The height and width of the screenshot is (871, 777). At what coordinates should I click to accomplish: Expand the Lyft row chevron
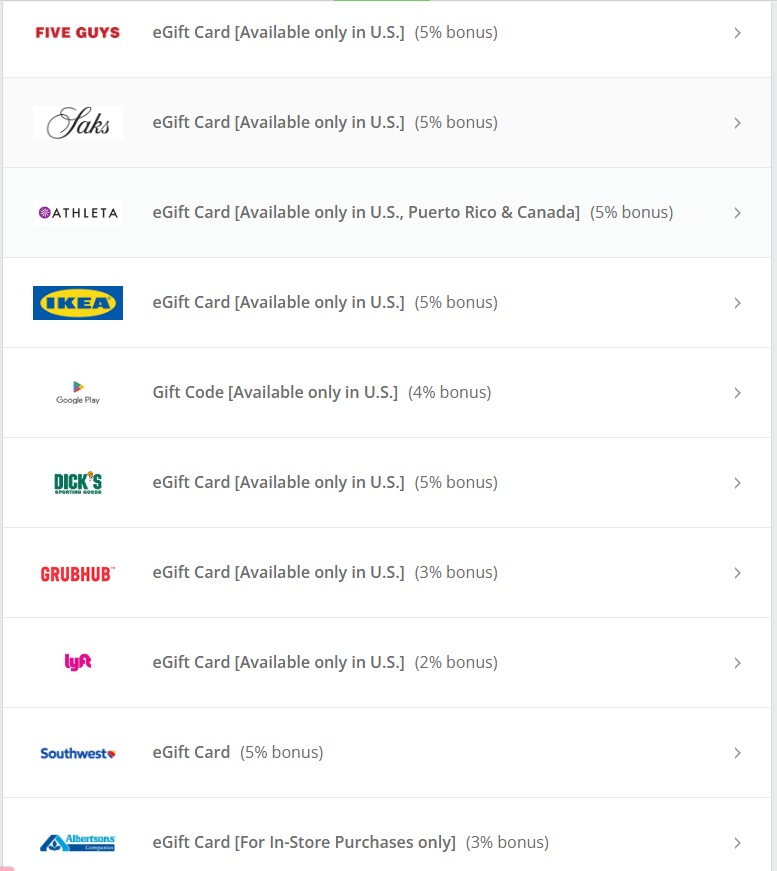(x=737, y=663)
